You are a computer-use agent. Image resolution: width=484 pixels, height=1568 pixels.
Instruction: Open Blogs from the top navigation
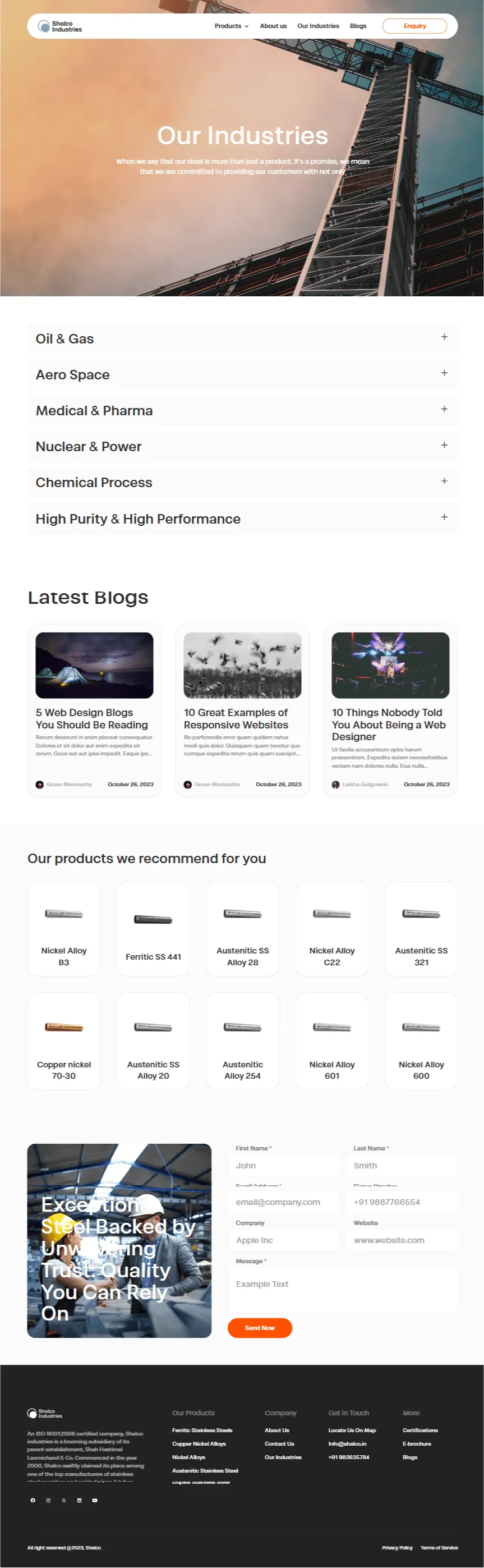[358, 26]
